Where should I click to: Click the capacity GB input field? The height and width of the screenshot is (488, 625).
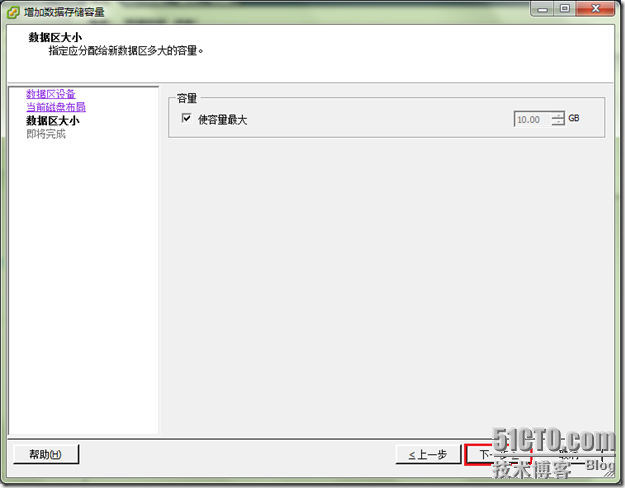533,119
